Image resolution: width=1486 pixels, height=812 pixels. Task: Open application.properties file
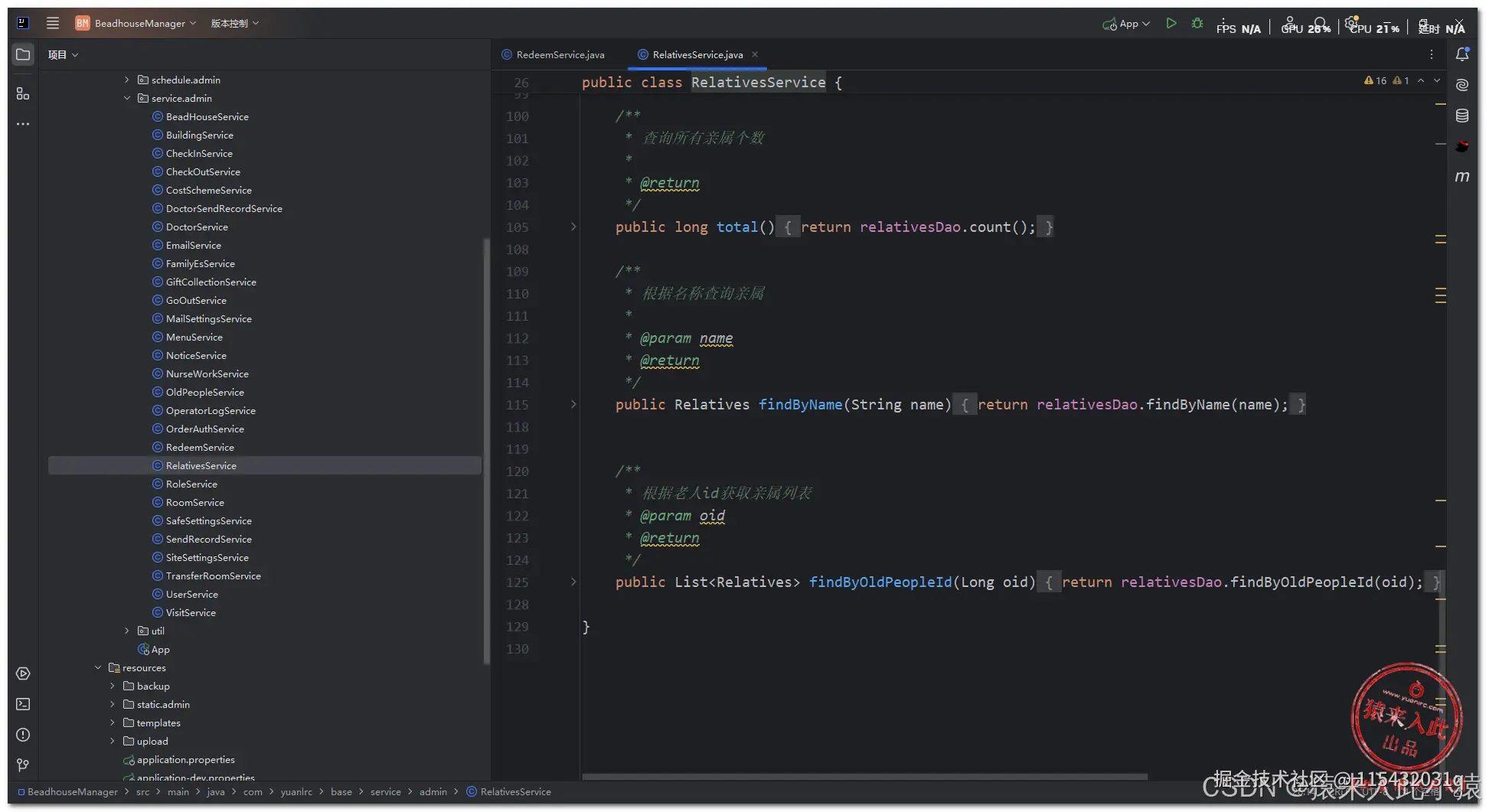tap(186, 760)
